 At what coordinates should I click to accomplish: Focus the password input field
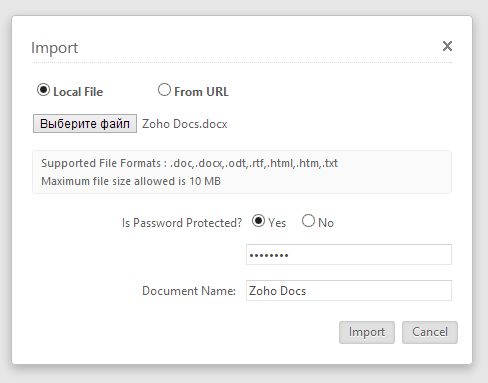coord(349,255)
